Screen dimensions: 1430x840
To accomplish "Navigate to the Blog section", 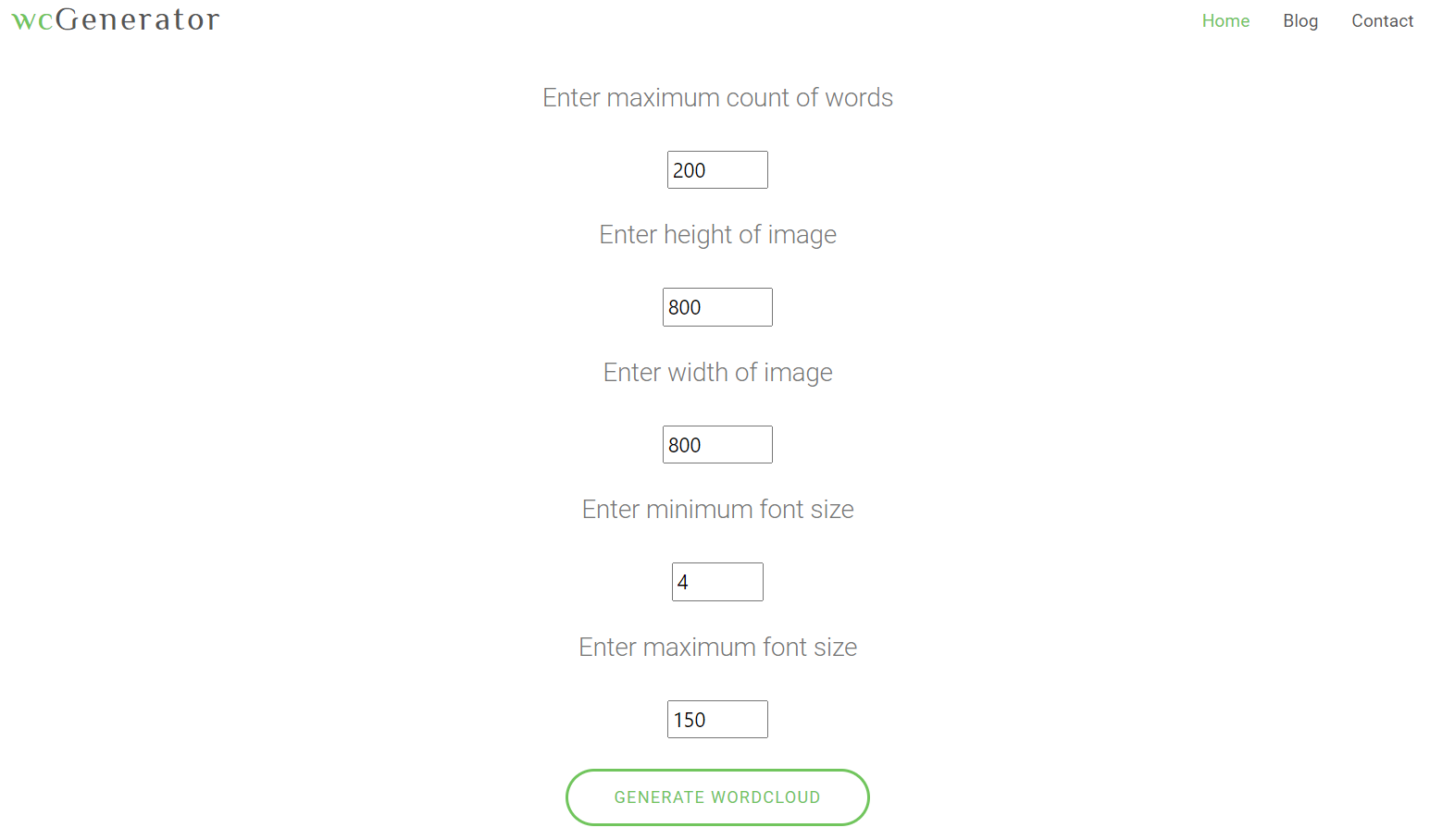I will 1300,20.
